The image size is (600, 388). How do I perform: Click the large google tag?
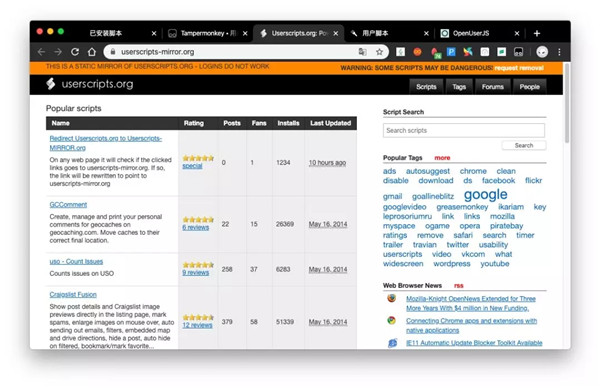(485, 194)
